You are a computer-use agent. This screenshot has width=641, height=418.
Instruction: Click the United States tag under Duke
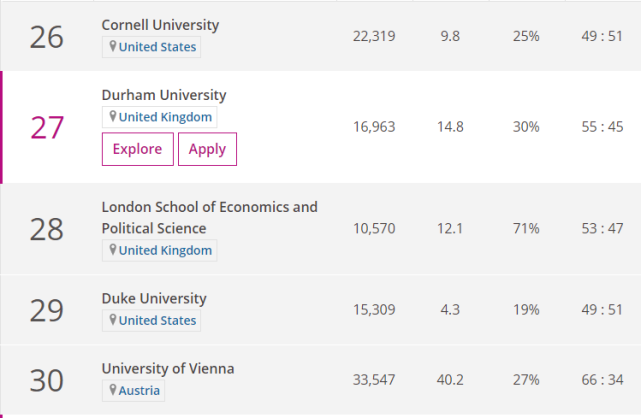(158, 321)
